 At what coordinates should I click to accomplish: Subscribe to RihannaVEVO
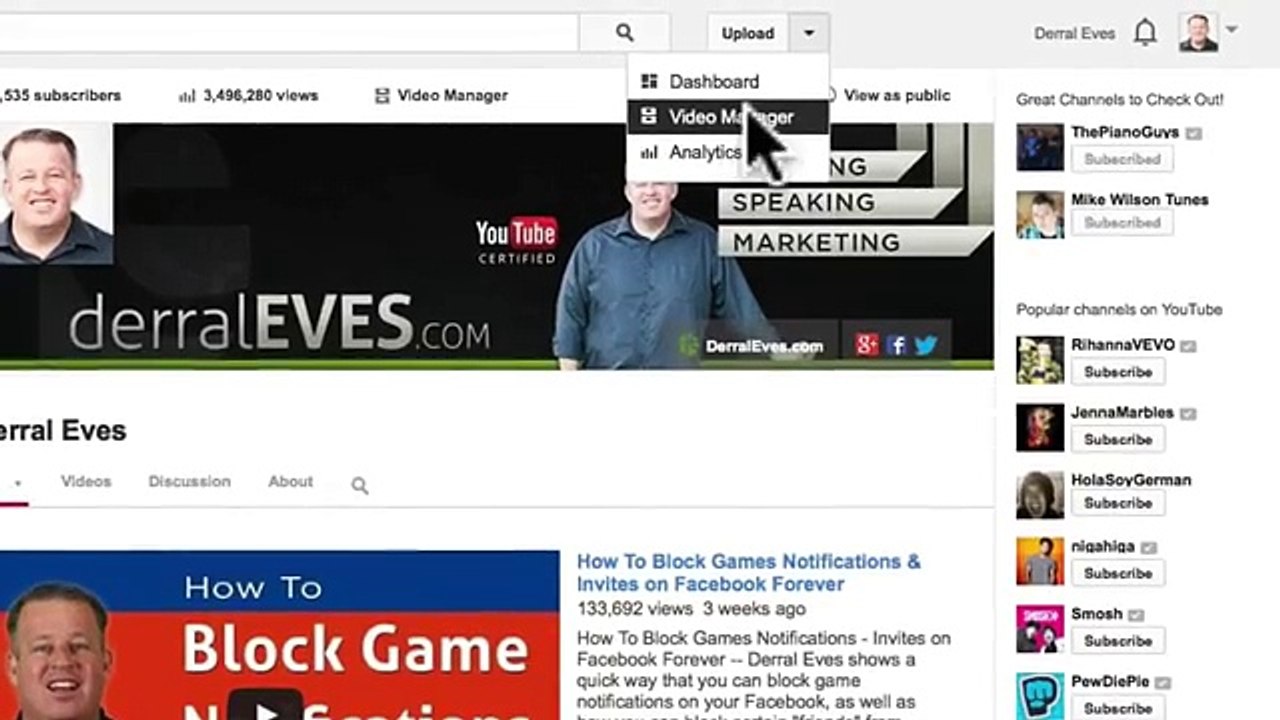tap(1118, 372)
